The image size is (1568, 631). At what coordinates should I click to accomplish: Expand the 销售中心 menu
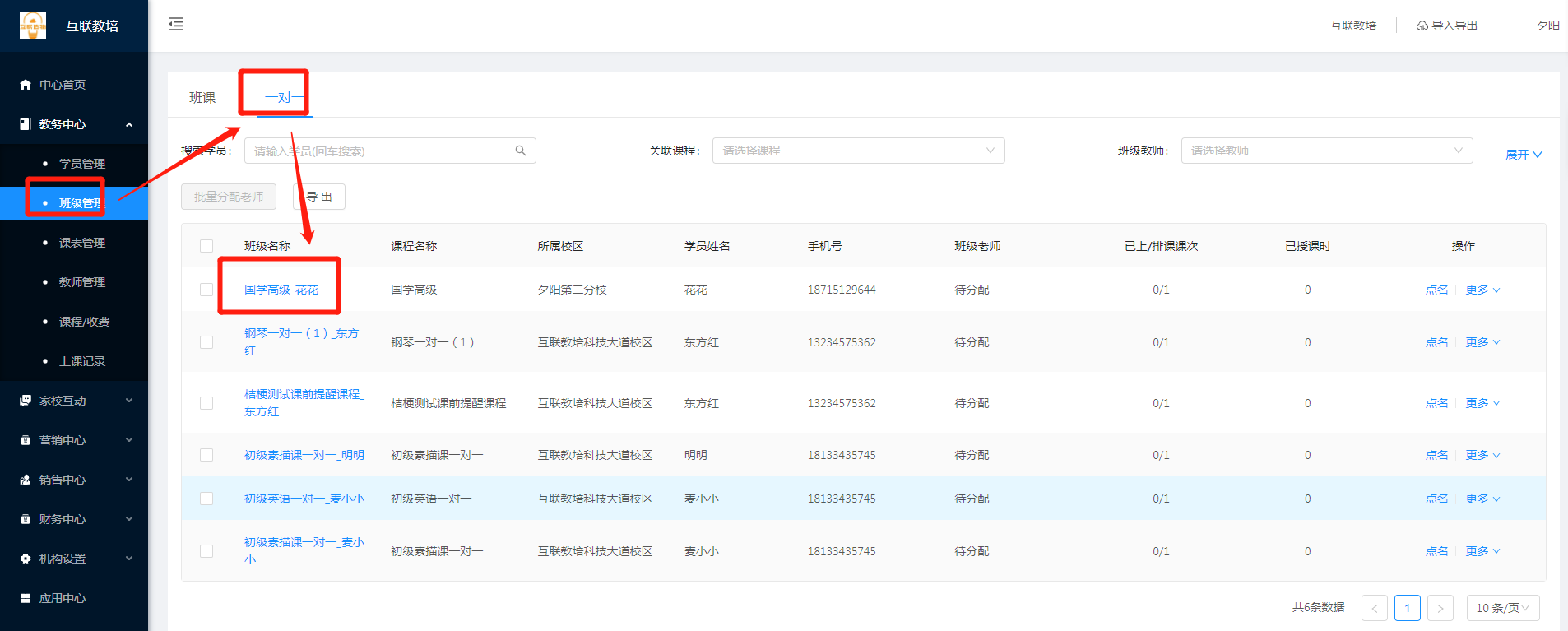[129, 480]
